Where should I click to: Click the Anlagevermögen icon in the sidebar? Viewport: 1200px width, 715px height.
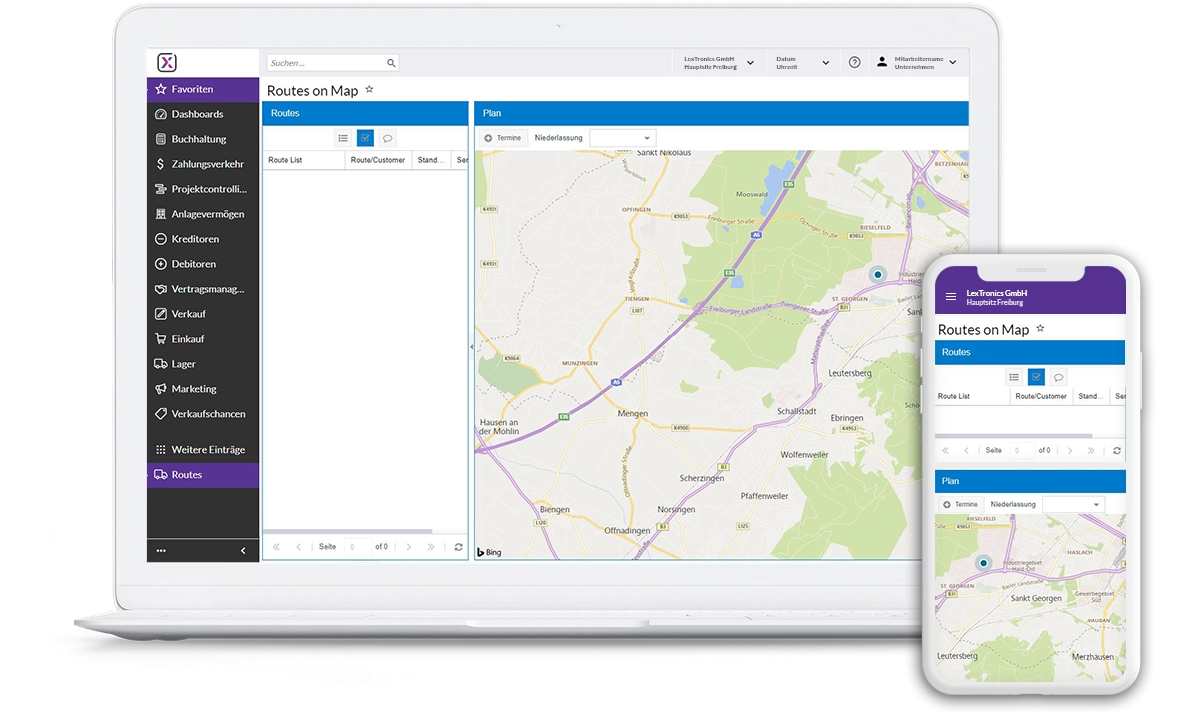(161, 213)
